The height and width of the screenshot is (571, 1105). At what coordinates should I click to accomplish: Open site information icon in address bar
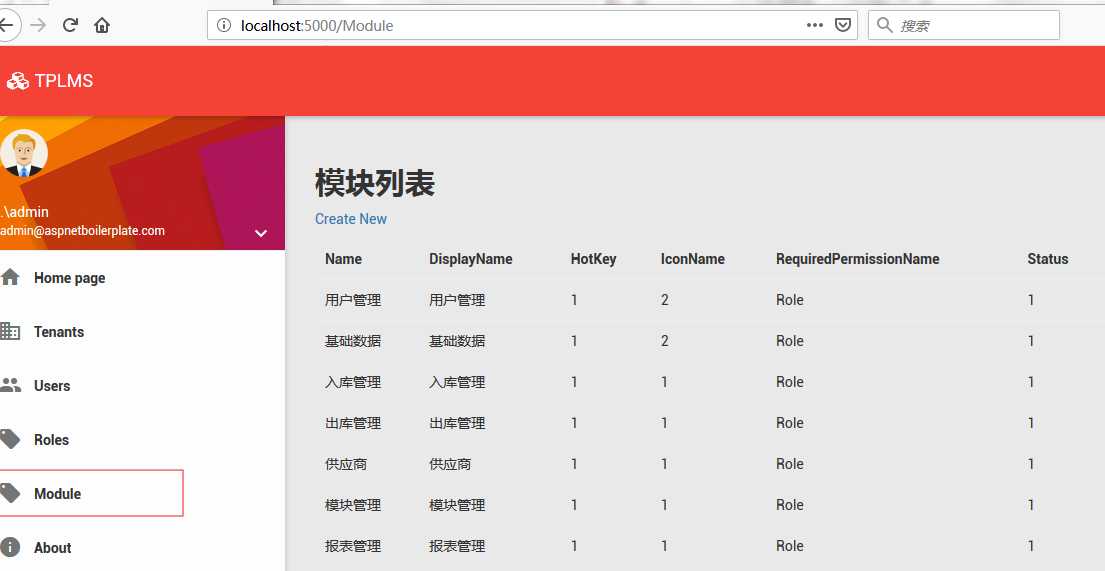point(223,25)
